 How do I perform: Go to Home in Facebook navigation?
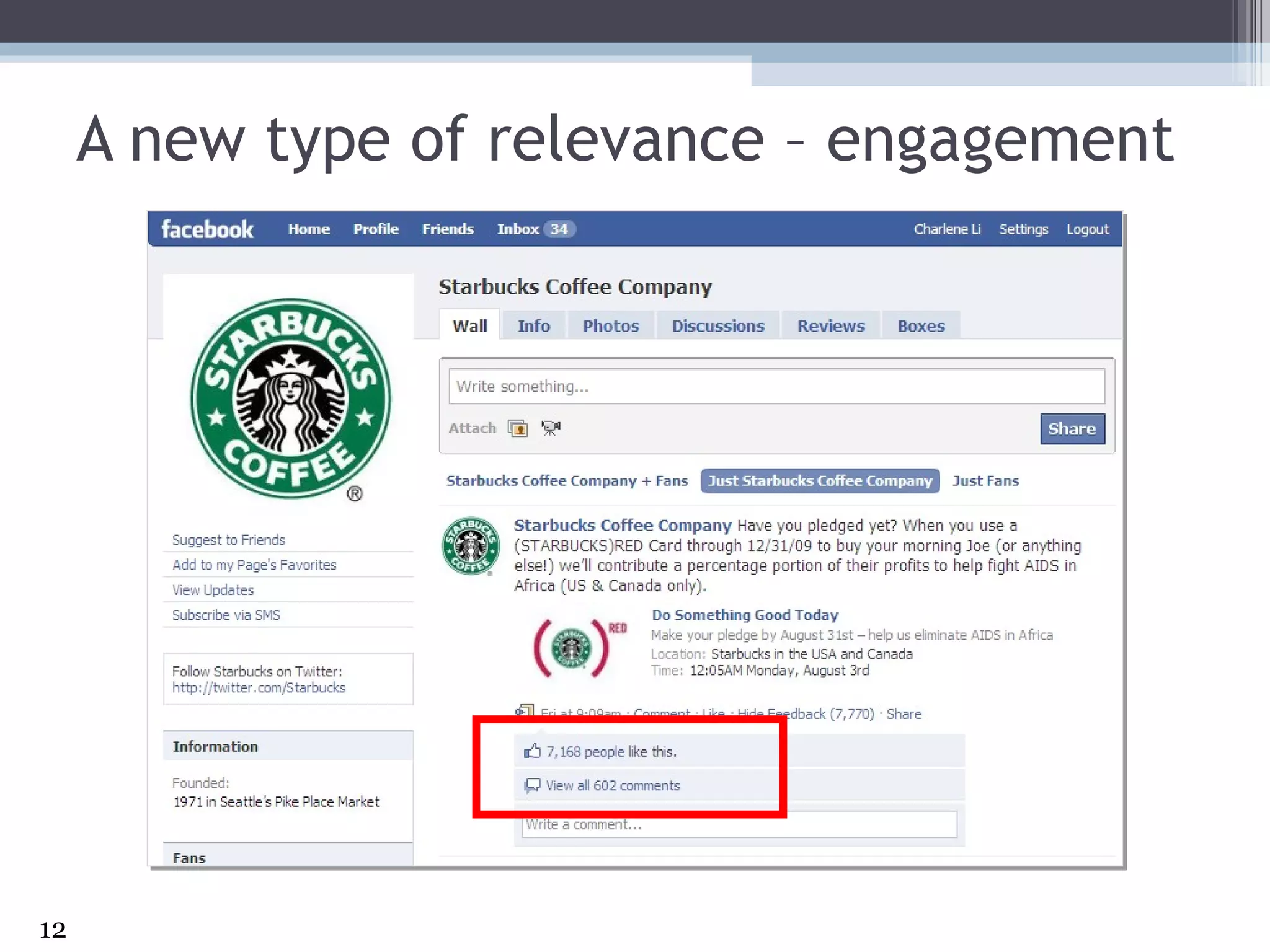tap(309, 229)
